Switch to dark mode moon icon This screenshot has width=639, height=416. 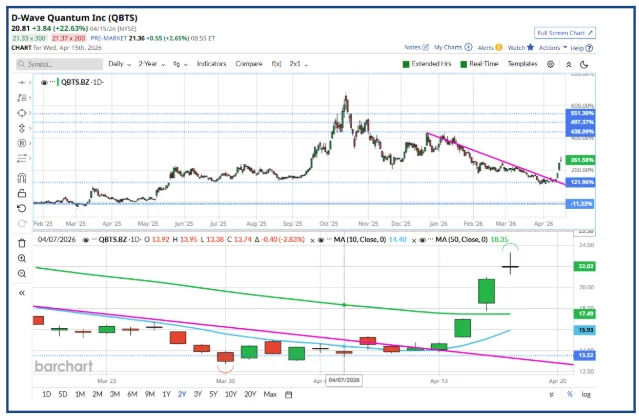(x=584, y=64)
